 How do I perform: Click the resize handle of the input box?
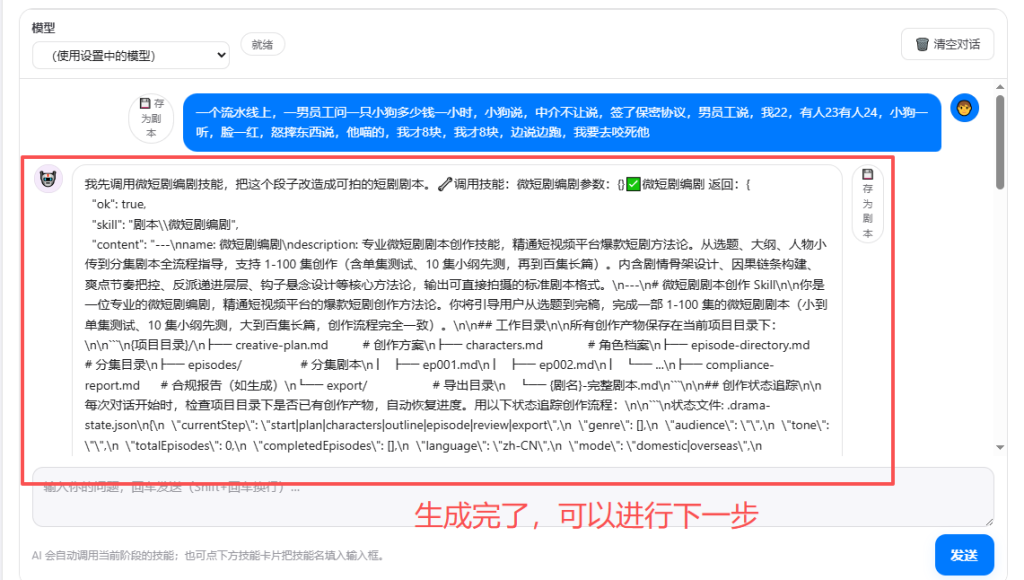pyautogui.click(x=989, y=521)
